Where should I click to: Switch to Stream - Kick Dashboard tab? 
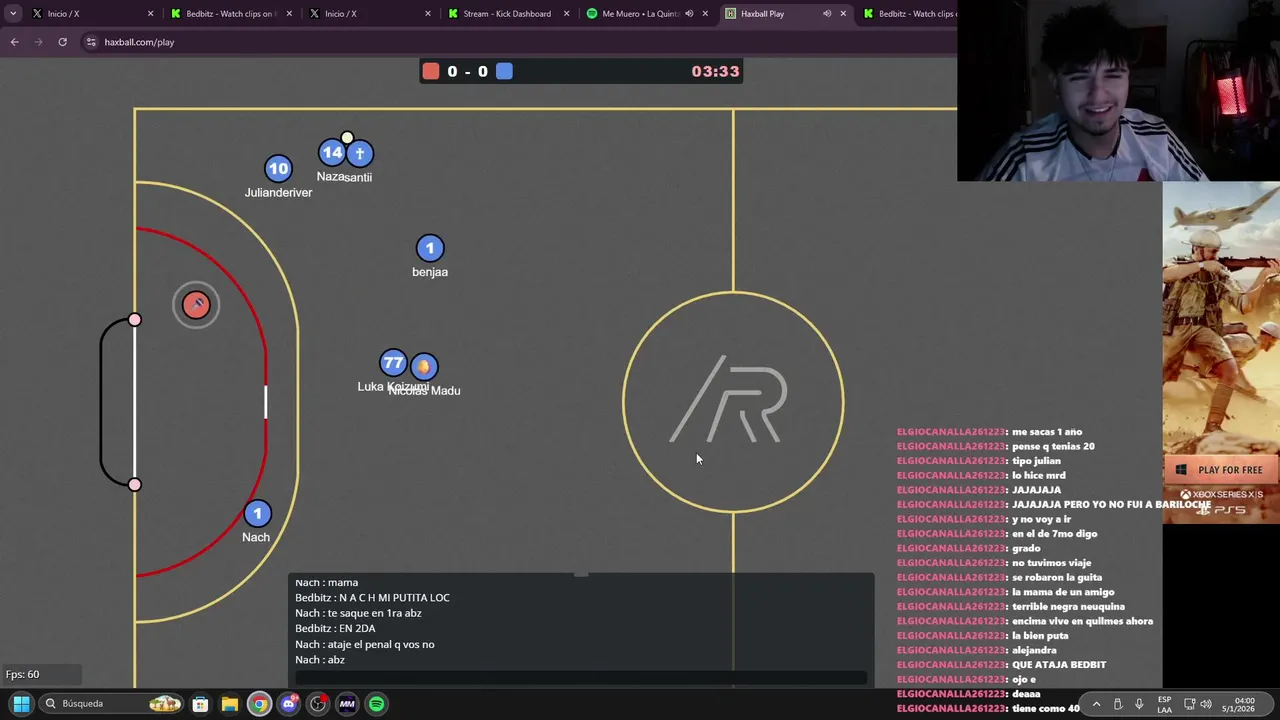(507, 14)
